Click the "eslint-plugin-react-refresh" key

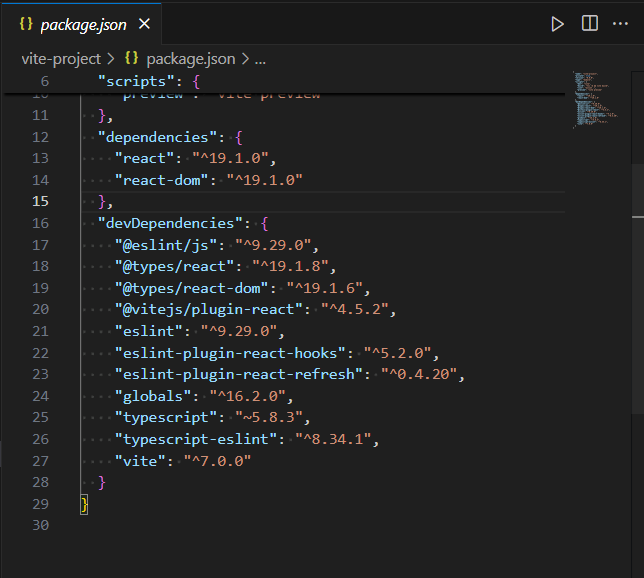[239, 374]
